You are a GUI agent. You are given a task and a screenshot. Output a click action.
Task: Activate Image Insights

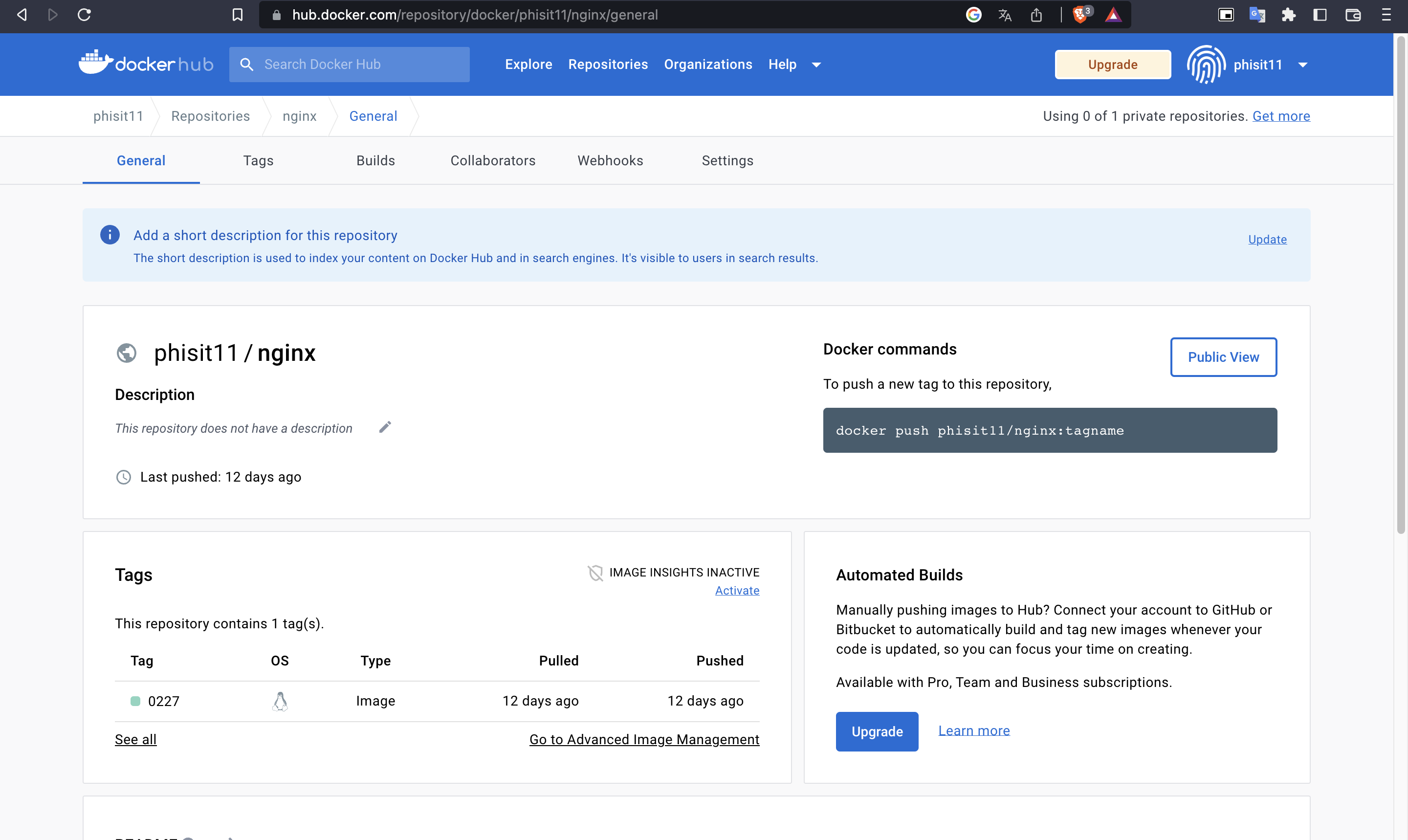737,590
